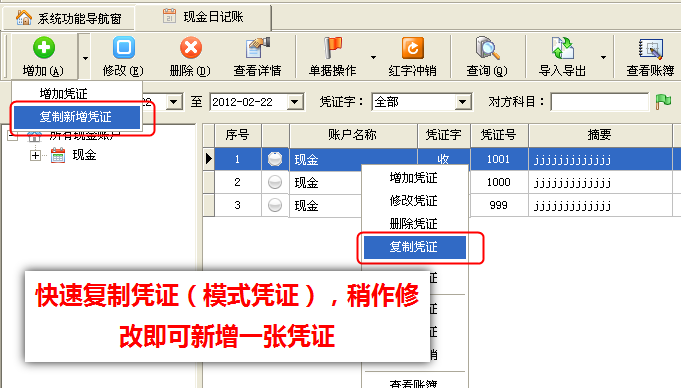Toggle the round marker on row 1

(x=274, y=159)
